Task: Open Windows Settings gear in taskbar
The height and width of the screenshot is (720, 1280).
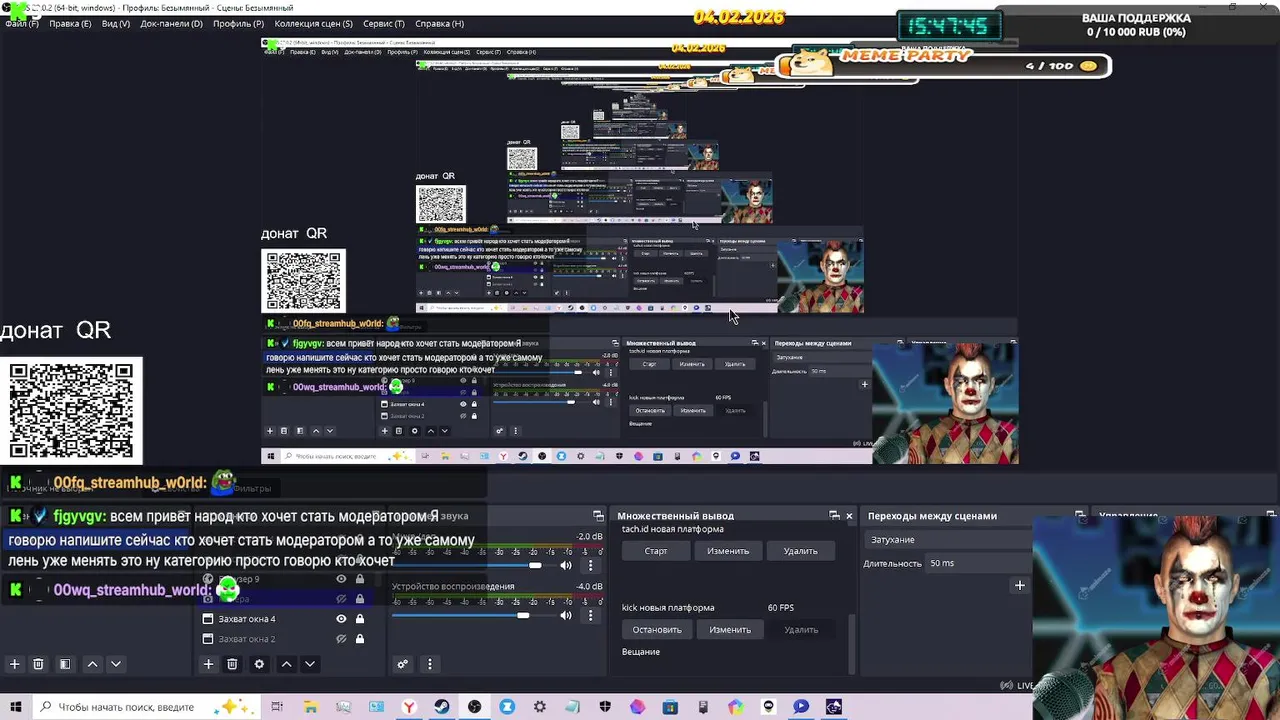Action: pos(540,707)
